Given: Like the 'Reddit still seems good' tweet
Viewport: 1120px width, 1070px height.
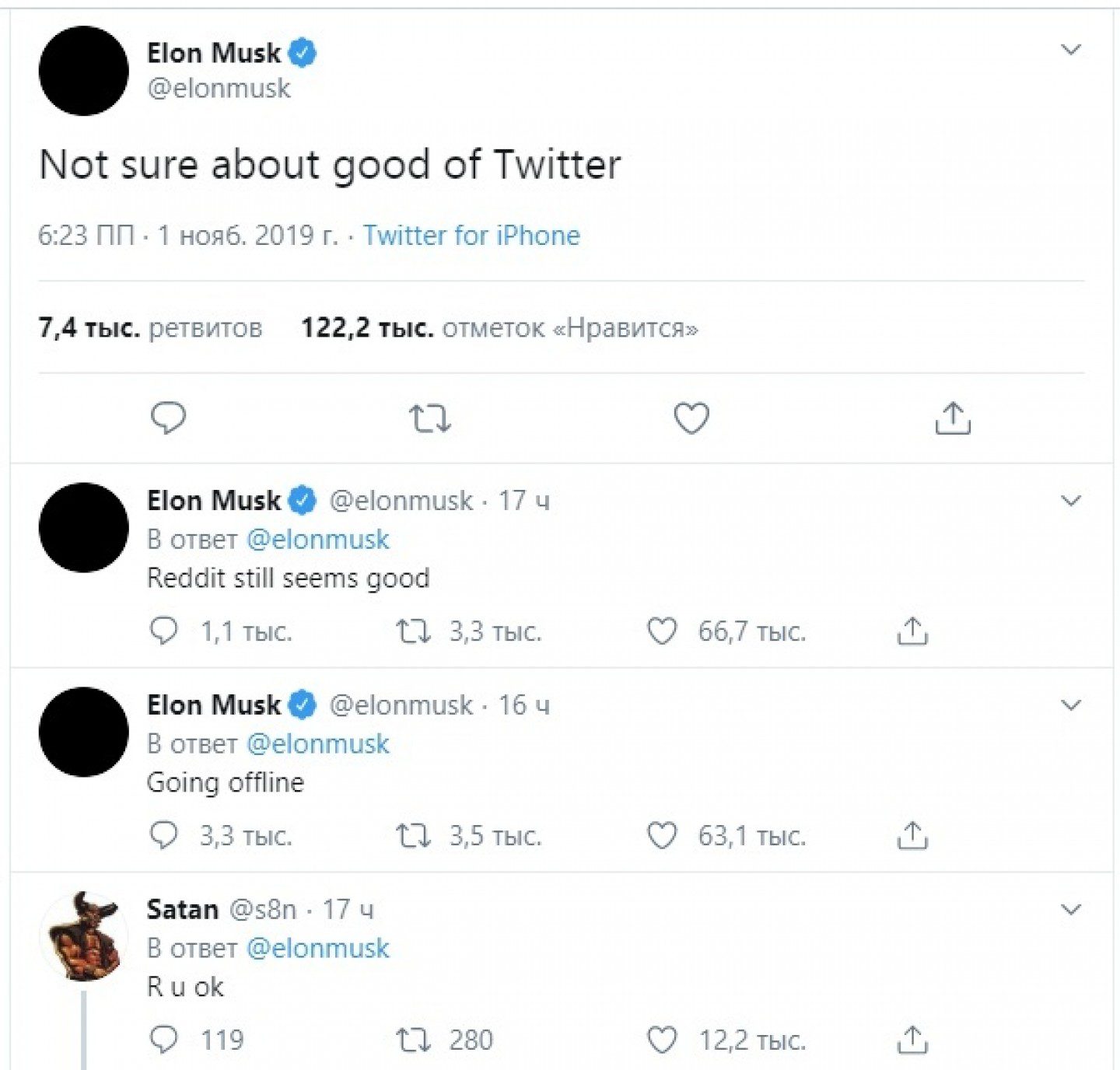Looking at the screenshot, I should click(x=662, y=631).
